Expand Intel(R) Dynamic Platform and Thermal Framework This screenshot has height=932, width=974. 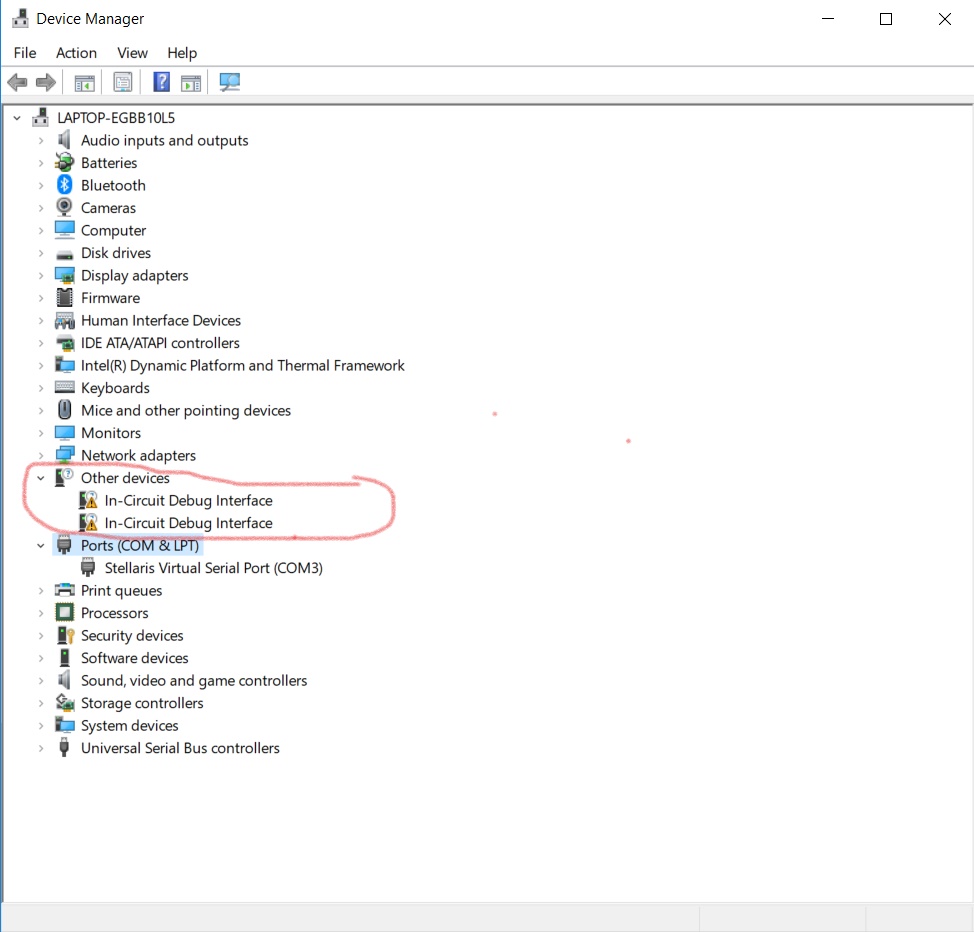point(41,365)
